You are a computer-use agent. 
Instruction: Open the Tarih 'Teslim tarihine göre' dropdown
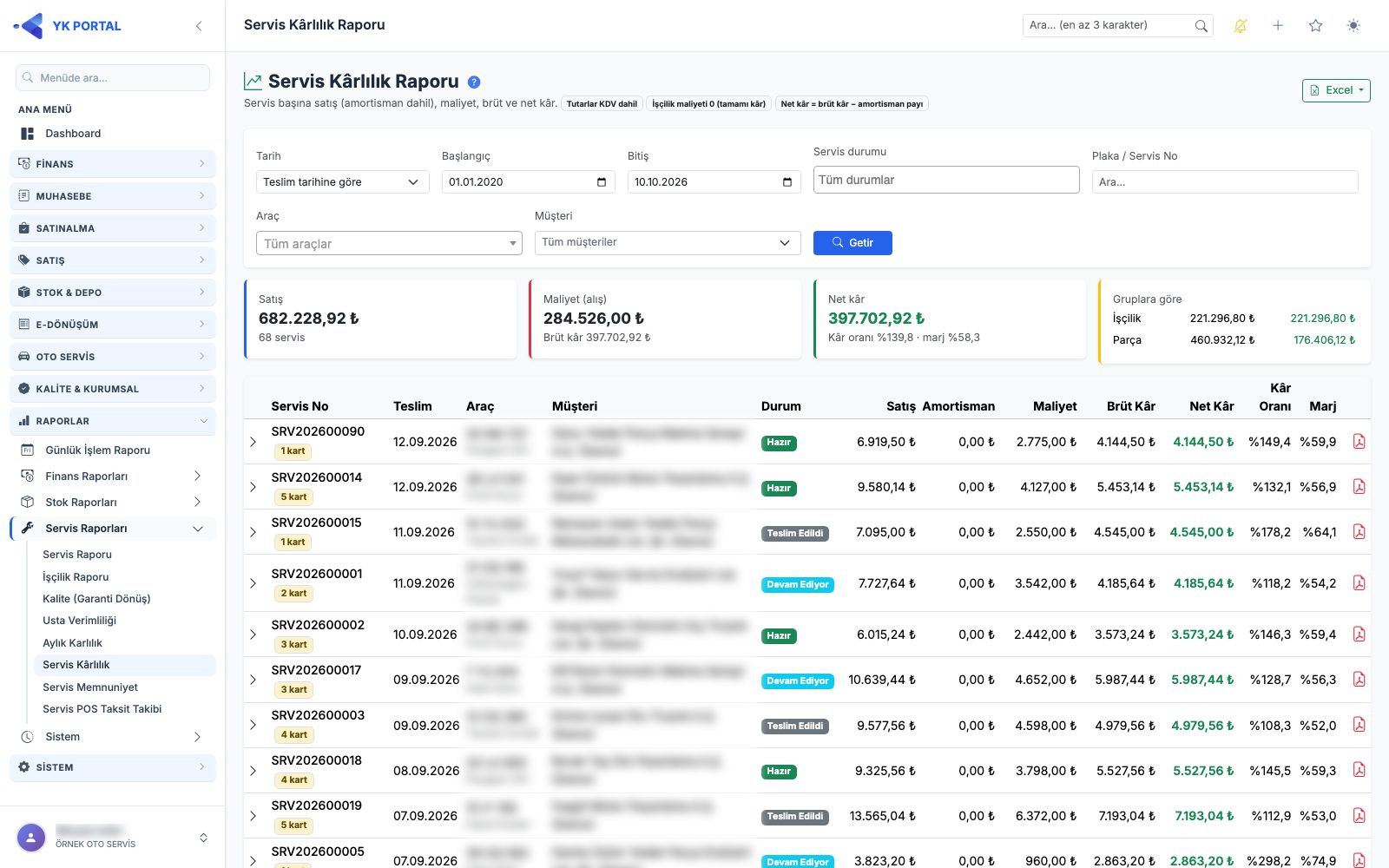pos(342,182)
